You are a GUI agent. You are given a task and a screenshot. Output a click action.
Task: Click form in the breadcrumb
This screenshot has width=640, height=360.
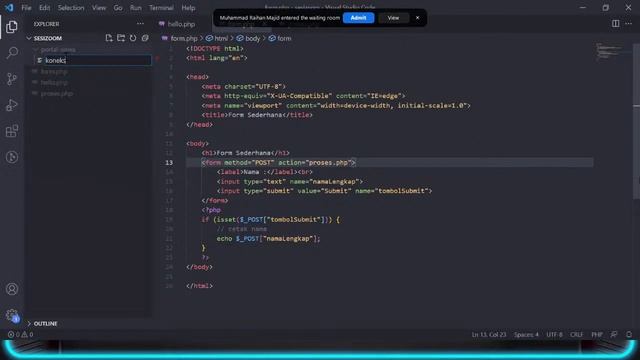284,38
